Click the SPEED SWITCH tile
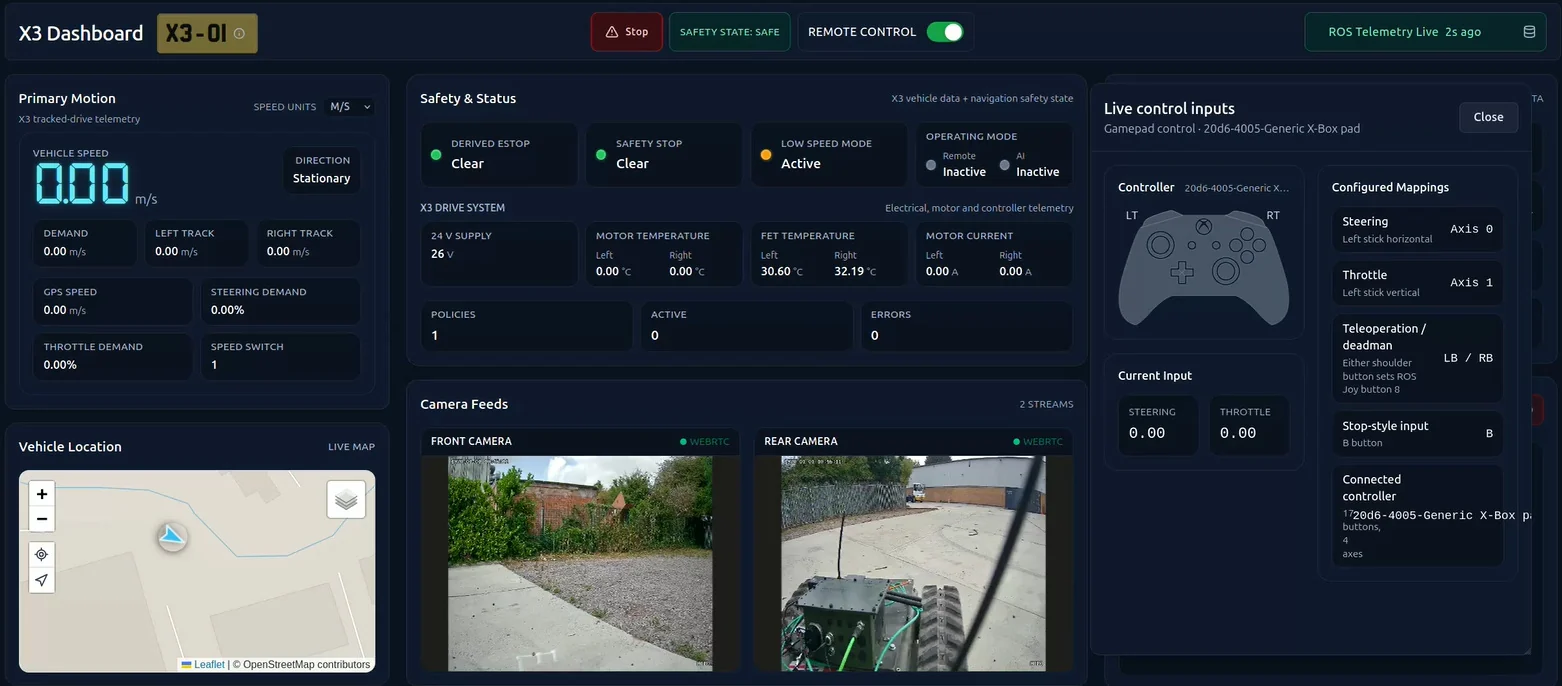This screenshot has height=686, width=1562. [280, 356]
